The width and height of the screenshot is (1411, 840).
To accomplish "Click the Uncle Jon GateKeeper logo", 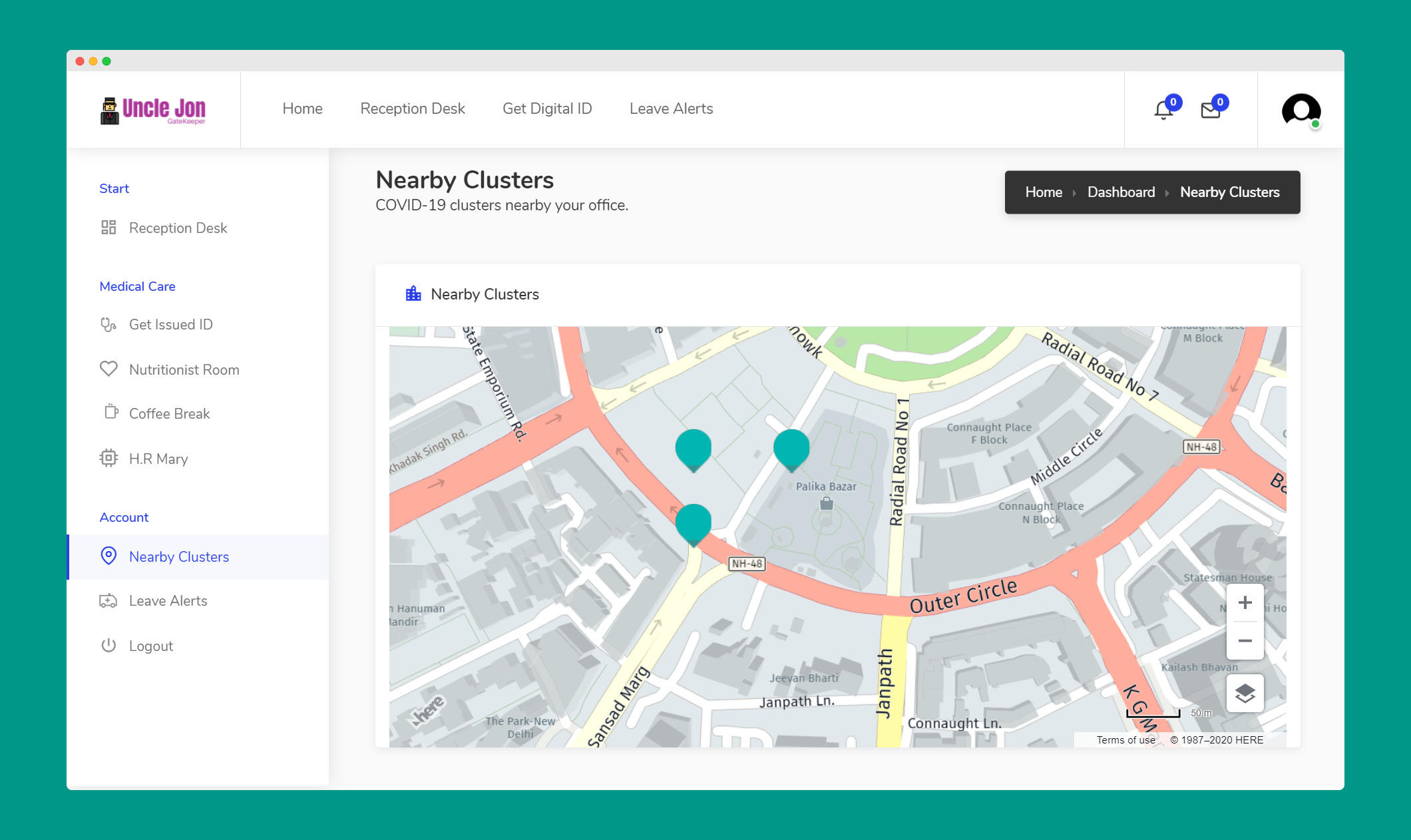I will (x=154, y=110).
